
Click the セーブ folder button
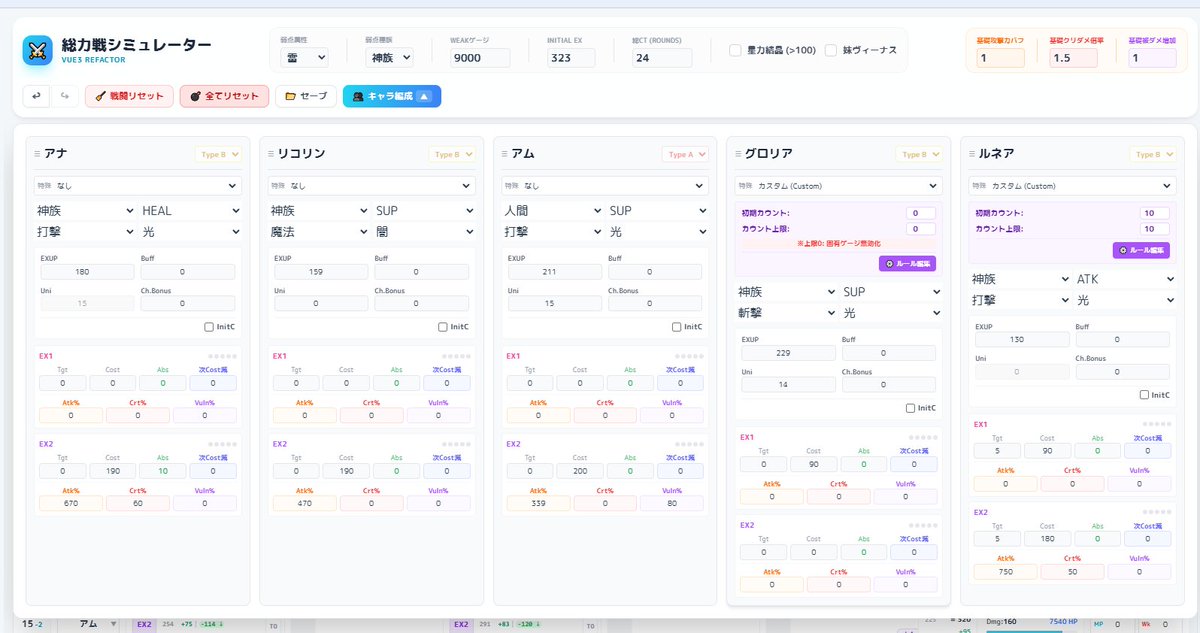pos(306,96)
